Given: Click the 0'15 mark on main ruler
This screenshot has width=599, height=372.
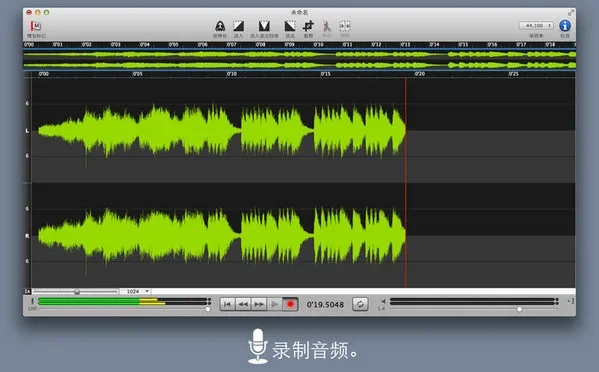Looking at the screenshot, I should pyautogui.click(x=325, y=74).
